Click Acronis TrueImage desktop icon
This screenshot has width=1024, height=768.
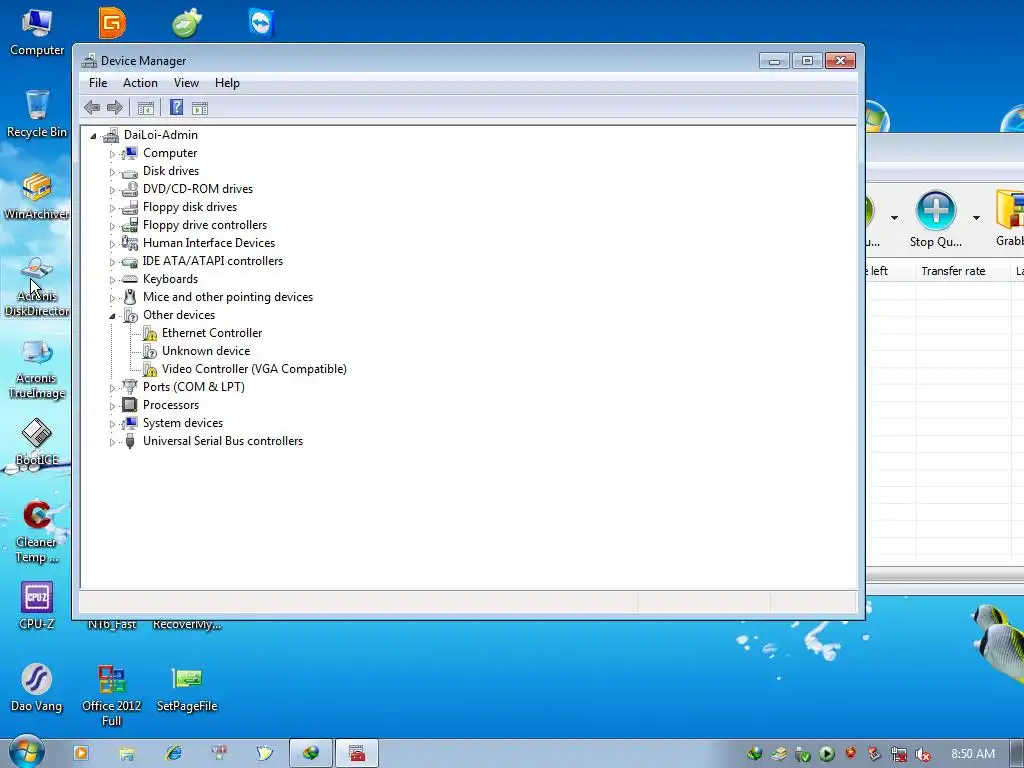(37, 369)
